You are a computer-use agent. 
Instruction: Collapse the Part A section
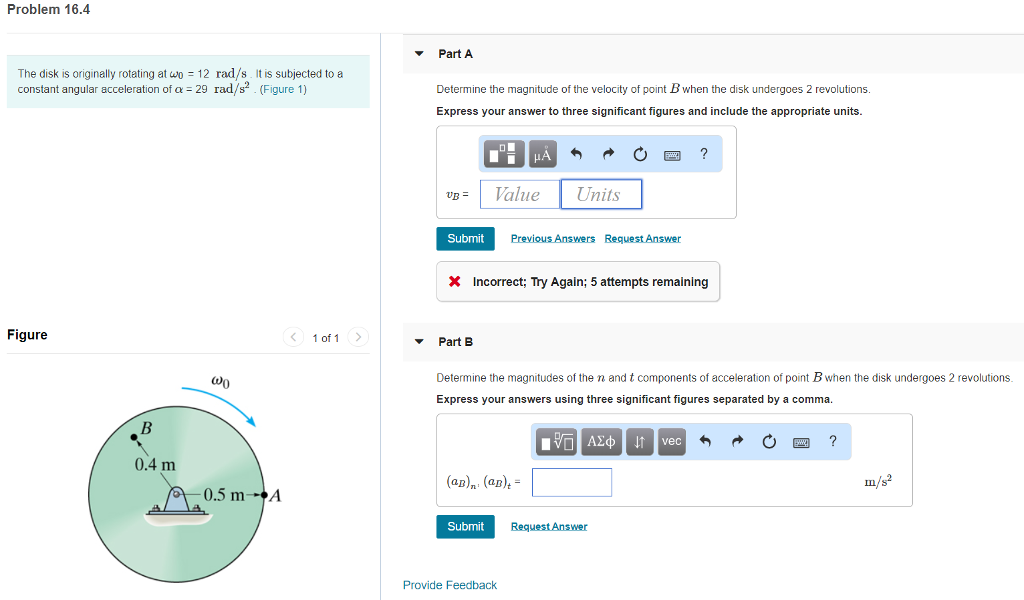(418, 54)
